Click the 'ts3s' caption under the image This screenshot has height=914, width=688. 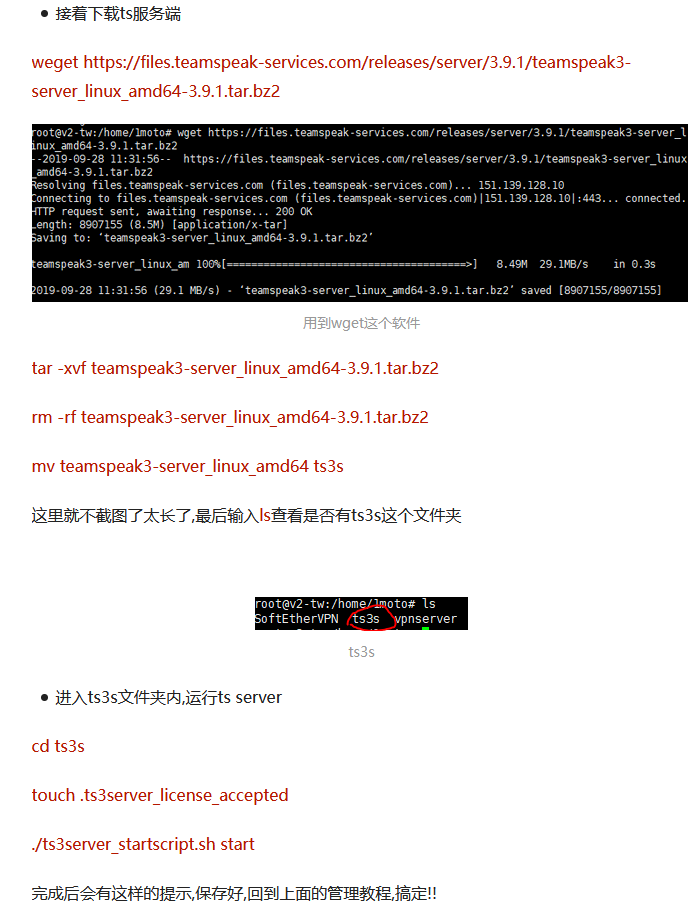361,652
